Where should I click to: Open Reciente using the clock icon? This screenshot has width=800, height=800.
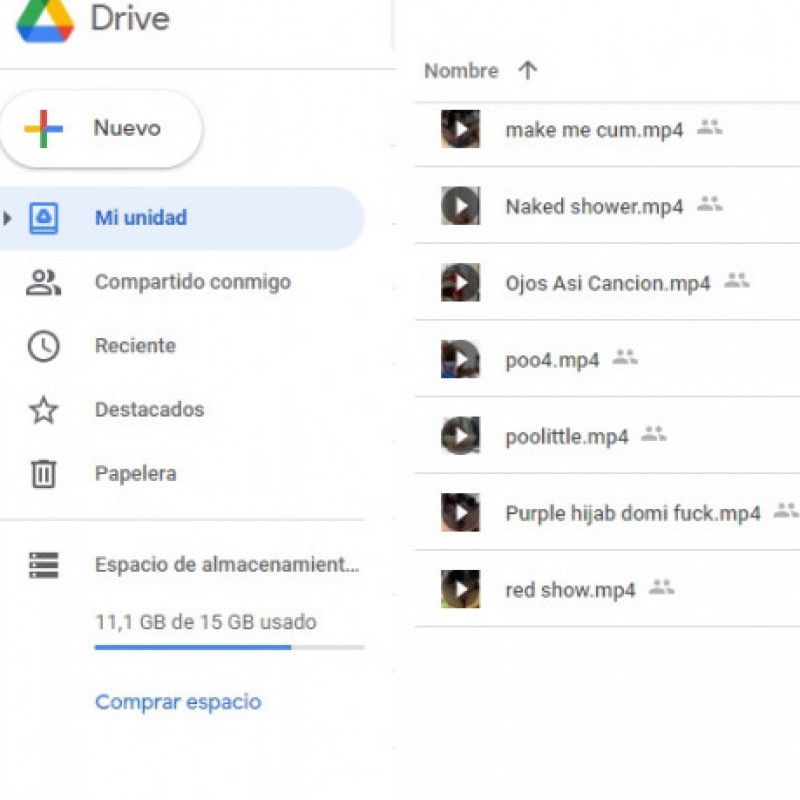pyautogui.click(x=43, y=345)
